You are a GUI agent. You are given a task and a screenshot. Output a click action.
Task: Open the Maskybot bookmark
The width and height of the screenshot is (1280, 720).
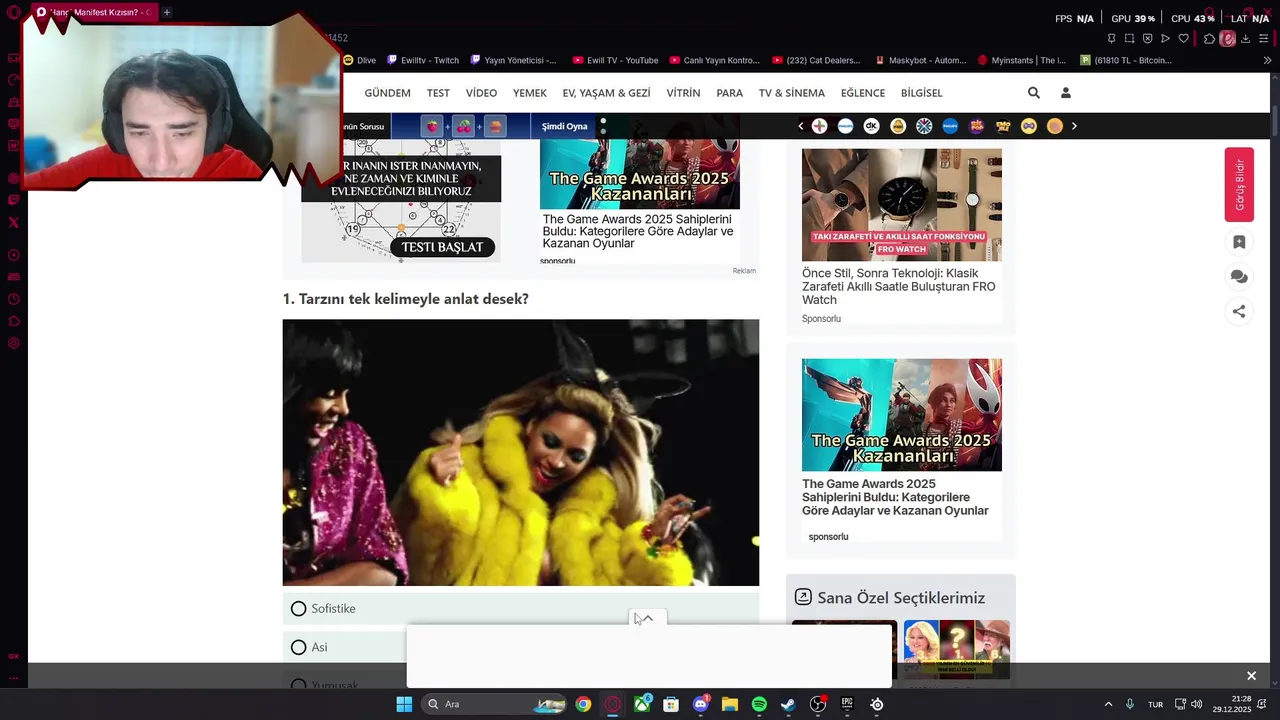pyautogui.click(x=921, y=60)
